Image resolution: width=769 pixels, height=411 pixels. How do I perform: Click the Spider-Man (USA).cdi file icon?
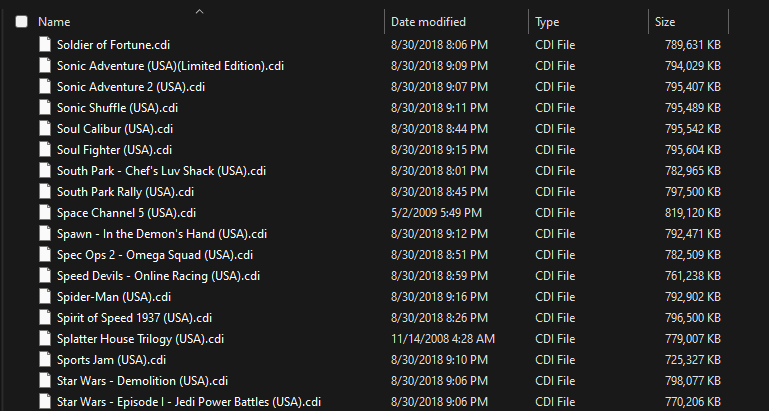45,297
